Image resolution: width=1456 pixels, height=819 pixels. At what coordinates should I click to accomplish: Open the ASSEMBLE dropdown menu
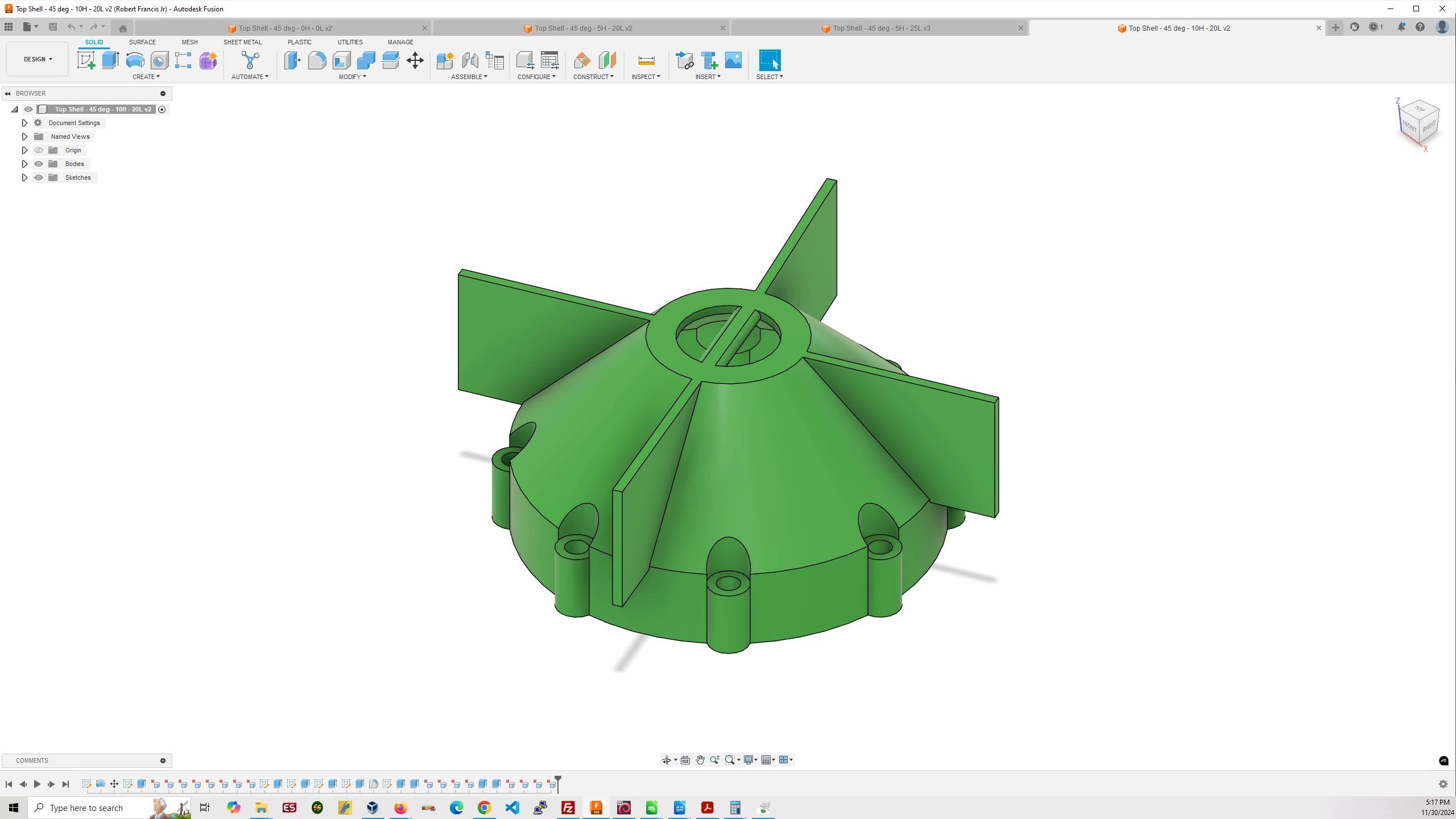(469, 77)
